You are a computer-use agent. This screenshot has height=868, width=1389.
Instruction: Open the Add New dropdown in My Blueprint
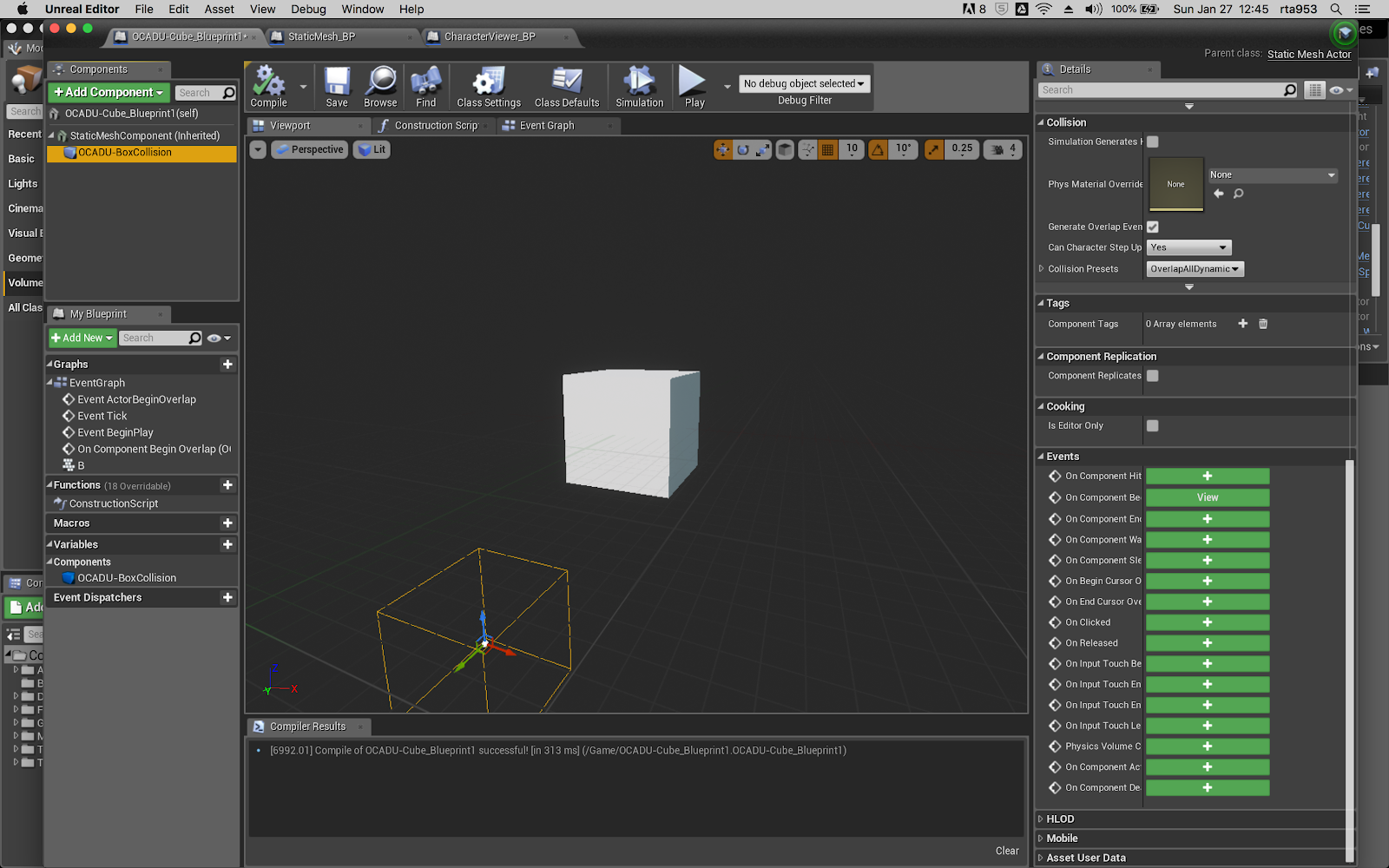click(82, 338)
